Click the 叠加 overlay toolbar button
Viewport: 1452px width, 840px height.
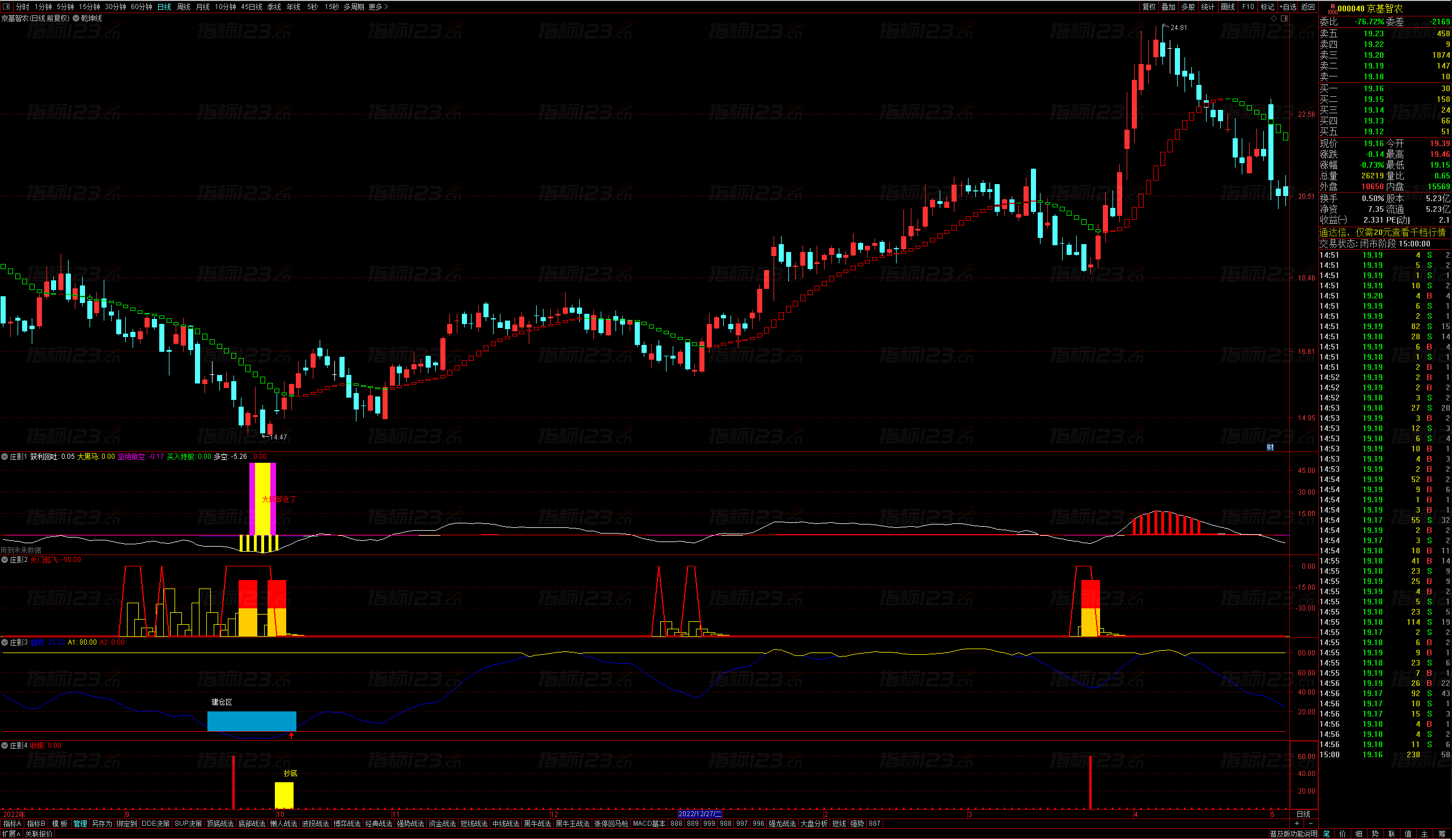coord(1168,7)
